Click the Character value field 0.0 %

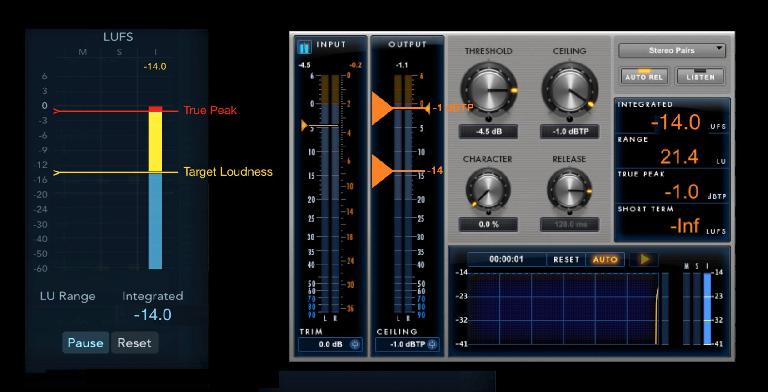[488, 224]
